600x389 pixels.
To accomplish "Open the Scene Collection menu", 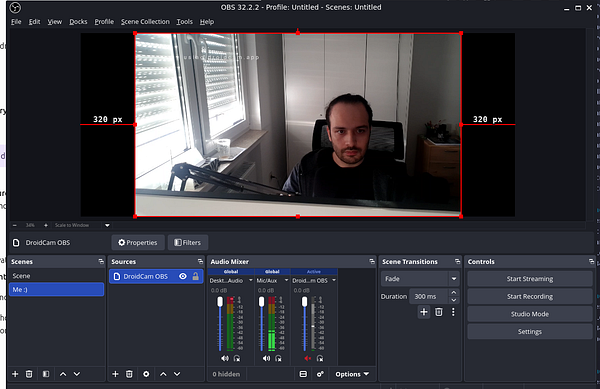I will point(145,22).
